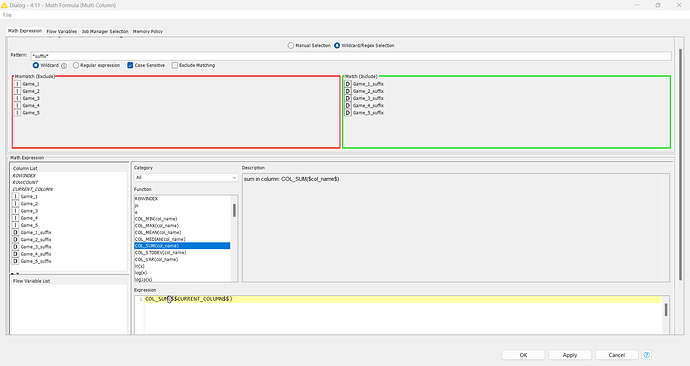Select Game_1 in the Column List

(x=29, y=197)
